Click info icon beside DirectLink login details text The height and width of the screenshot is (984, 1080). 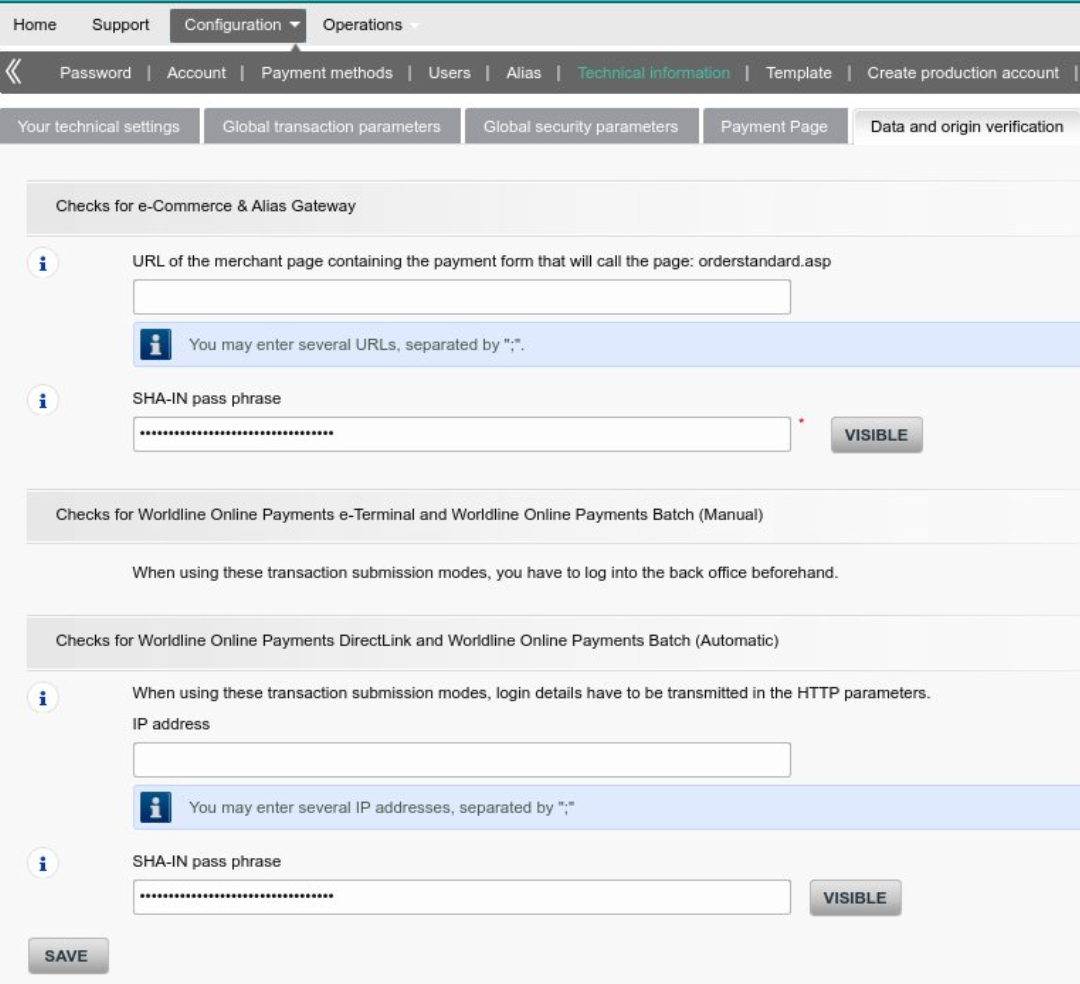42,698
